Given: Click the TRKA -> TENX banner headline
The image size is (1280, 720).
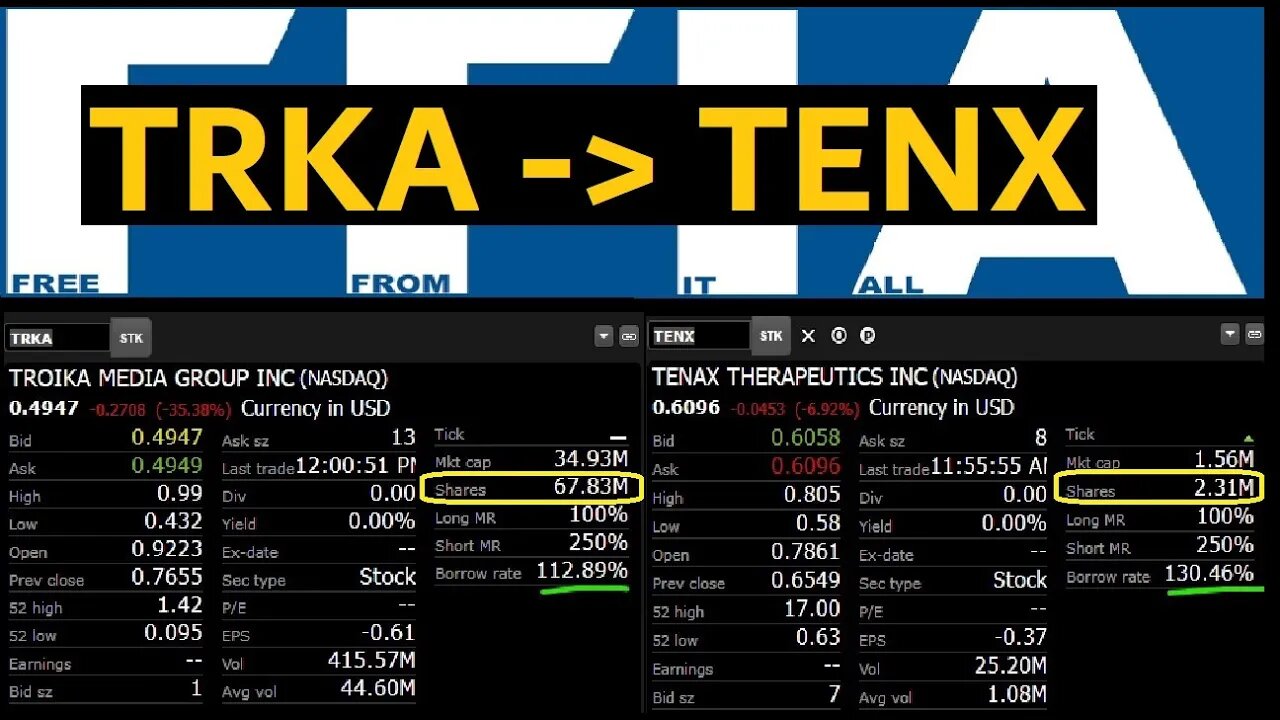Looking at the screenshot, I should coord(588,155).
